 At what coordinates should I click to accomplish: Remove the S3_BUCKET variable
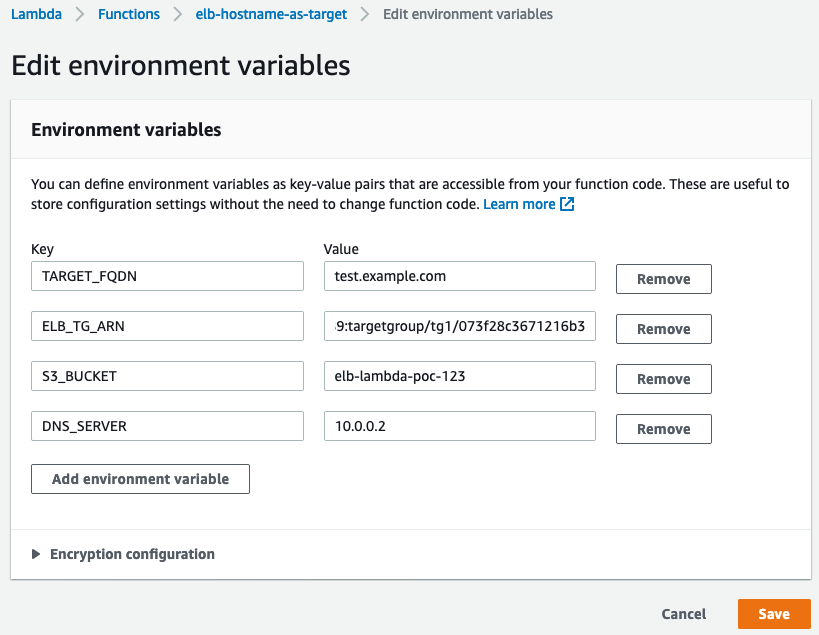pos(663,378)
